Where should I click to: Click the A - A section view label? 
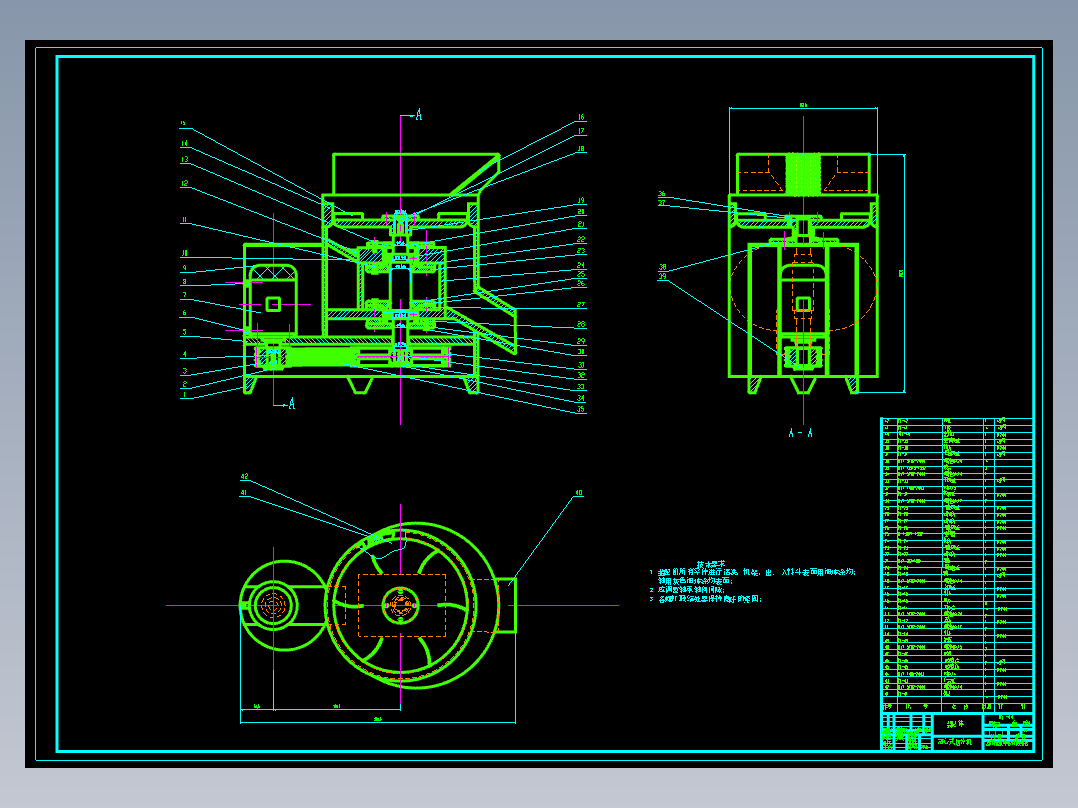801,433
